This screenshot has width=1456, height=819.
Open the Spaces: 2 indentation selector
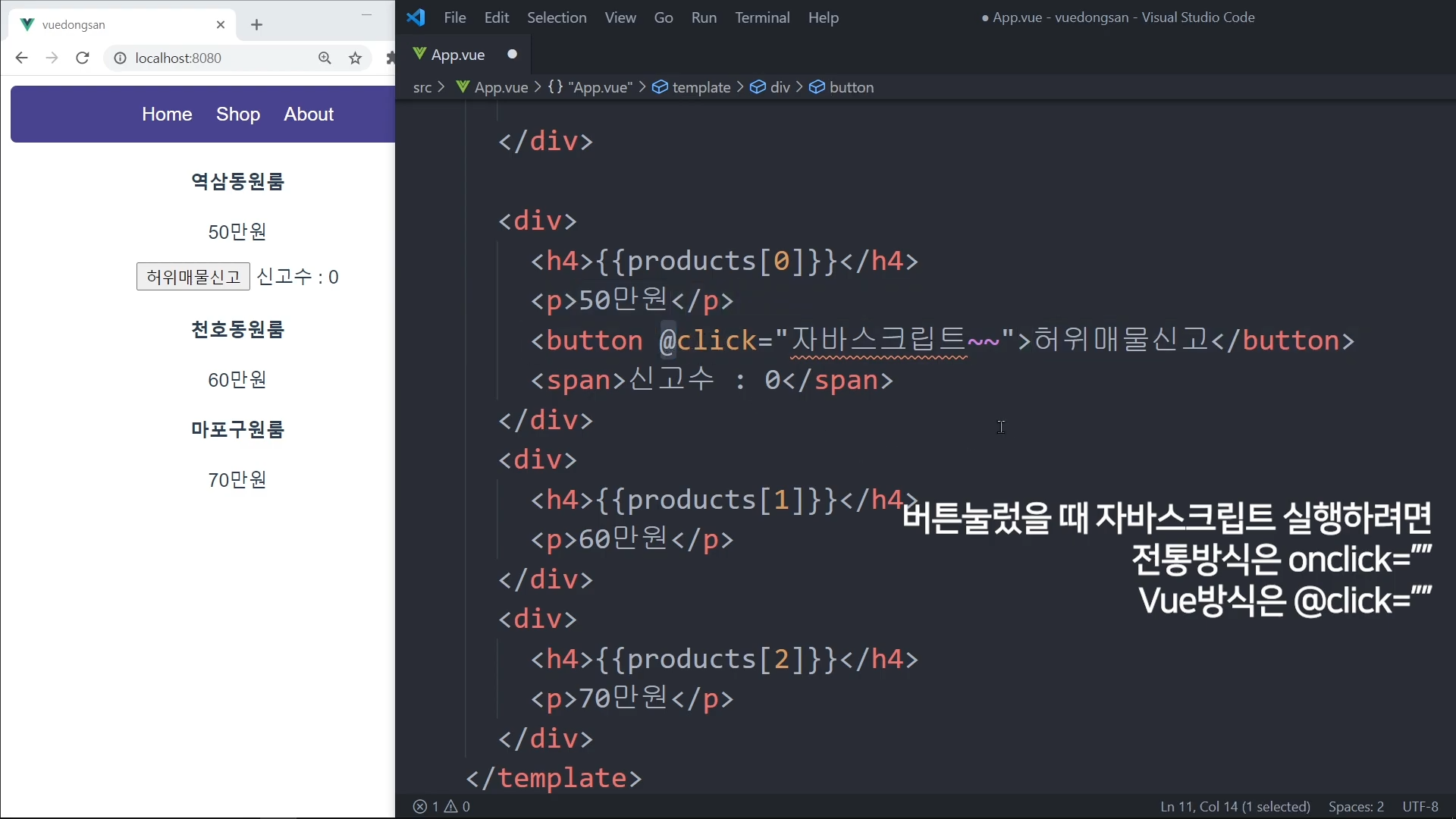pyautogui.click(x=1355, y=806)
